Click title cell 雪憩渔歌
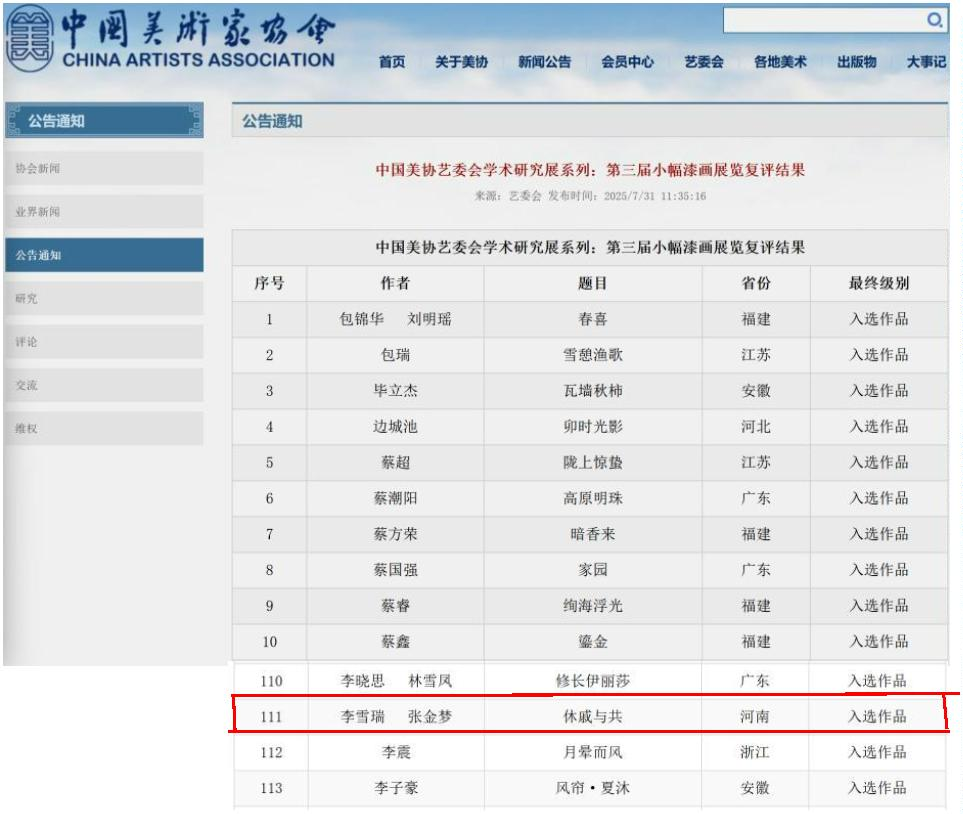The height and width of the screenshot is (814, 963). point(593,355)
